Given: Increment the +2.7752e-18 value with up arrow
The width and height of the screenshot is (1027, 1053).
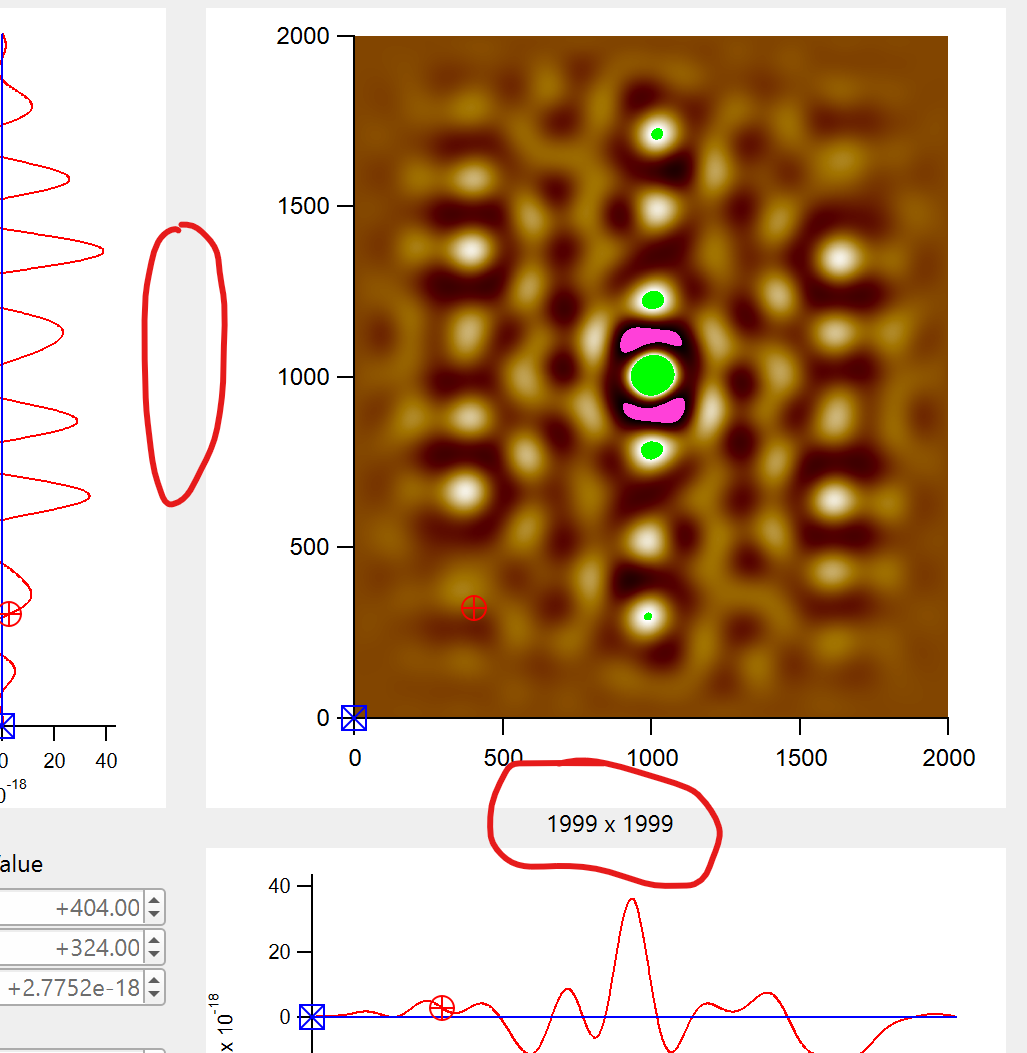Looking at the screenshot, I should pyautogui.click(x=154, y=982).
